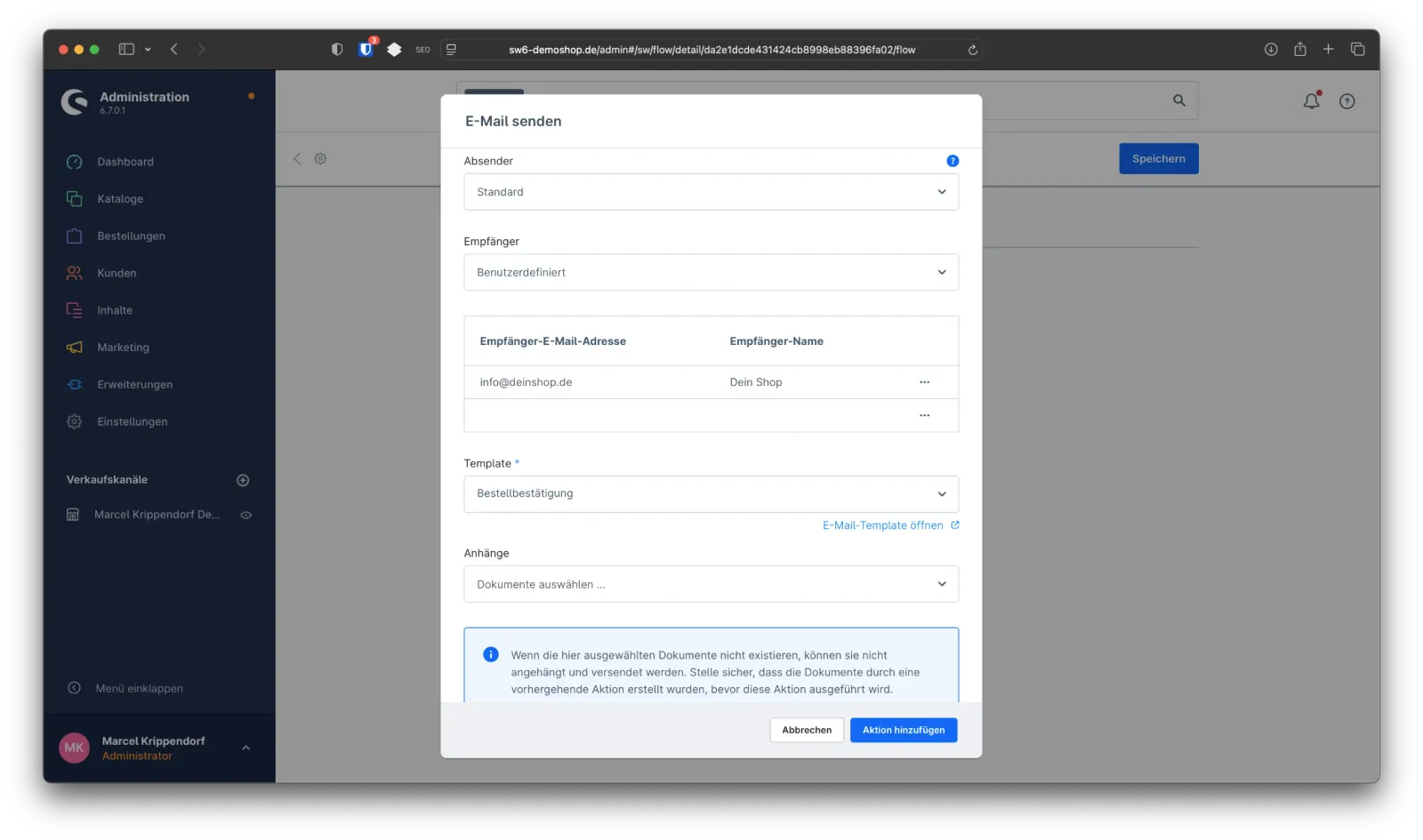
Task: Expand the Empfänger Benutzerdefiniert dropdown
Action: point(711,272)
